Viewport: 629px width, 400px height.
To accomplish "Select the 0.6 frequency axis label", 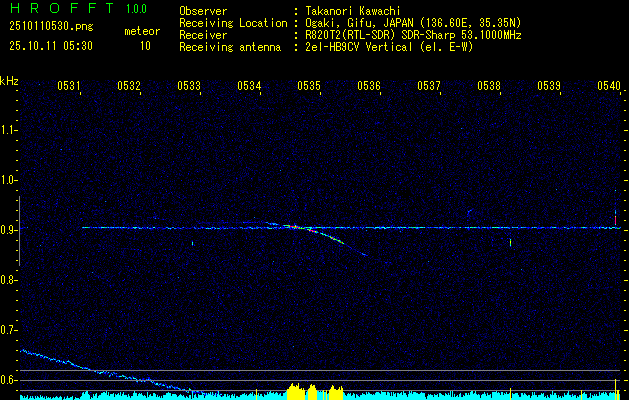I will pos(10,379).
